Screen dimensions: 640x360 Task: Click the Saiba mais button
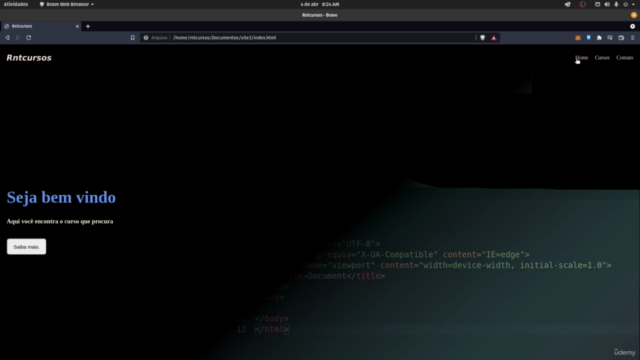(27, 247)
